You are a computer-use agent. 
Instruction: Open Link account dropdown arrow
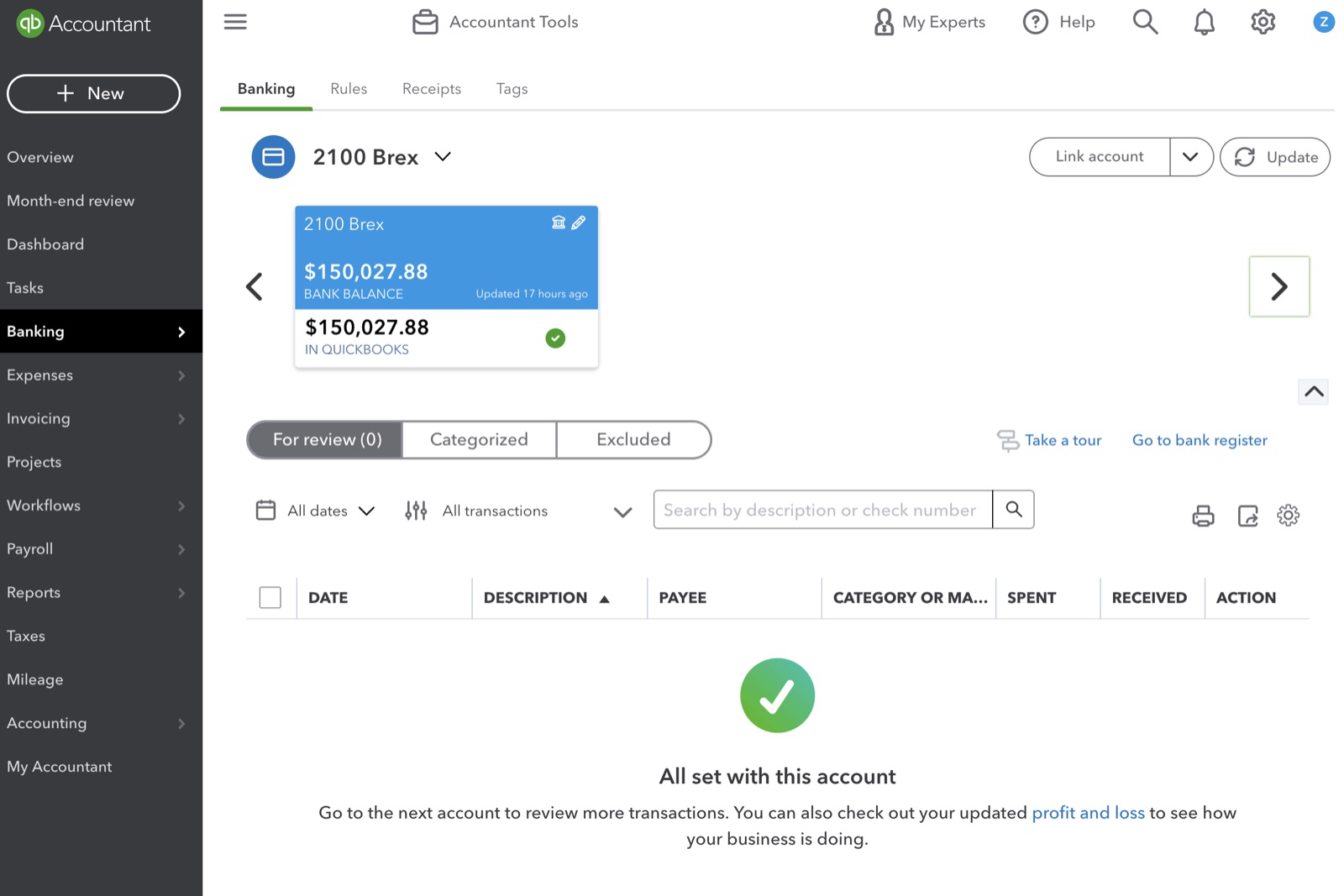point(1190,157)
